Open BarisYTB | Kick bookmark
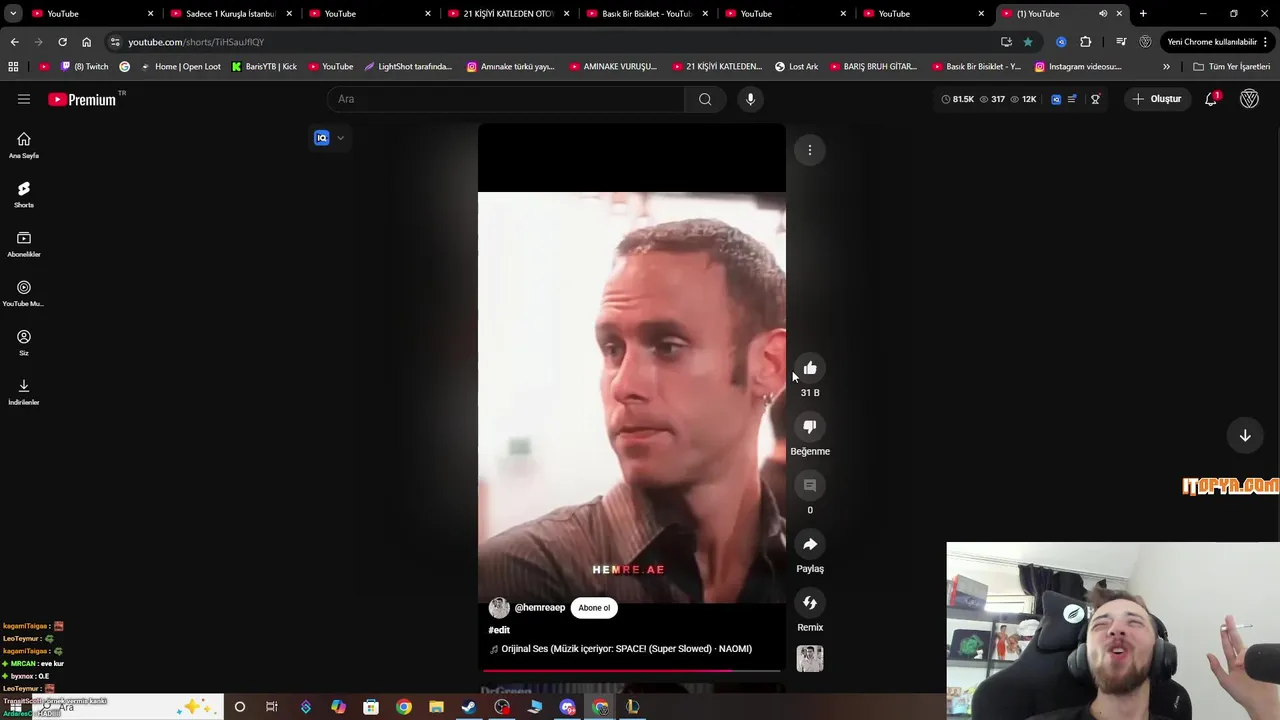 pos(264,67)
